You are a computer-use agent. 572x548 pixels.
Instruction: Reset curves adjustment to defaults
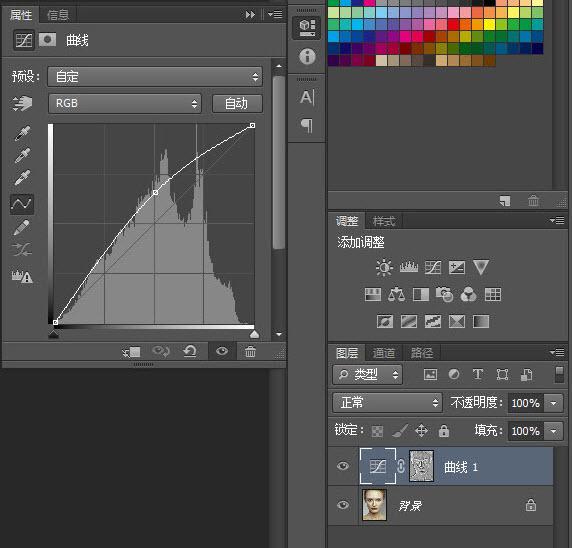point(190,352)
